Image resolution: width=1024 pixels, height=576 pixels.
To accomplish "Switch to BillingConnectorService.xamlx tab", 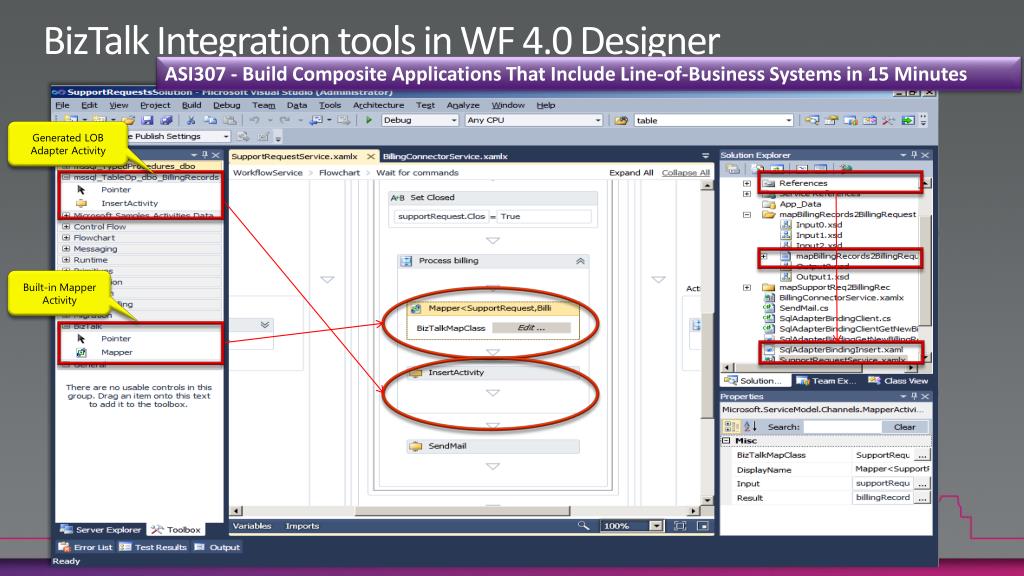I will click(x=445, y=156).
